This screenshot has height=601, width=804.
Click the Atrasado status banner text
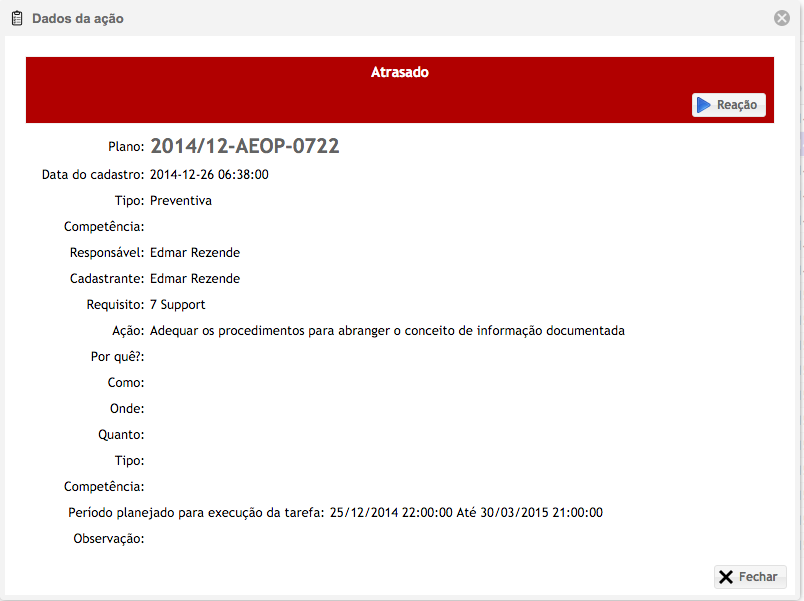tap(400, 72)
